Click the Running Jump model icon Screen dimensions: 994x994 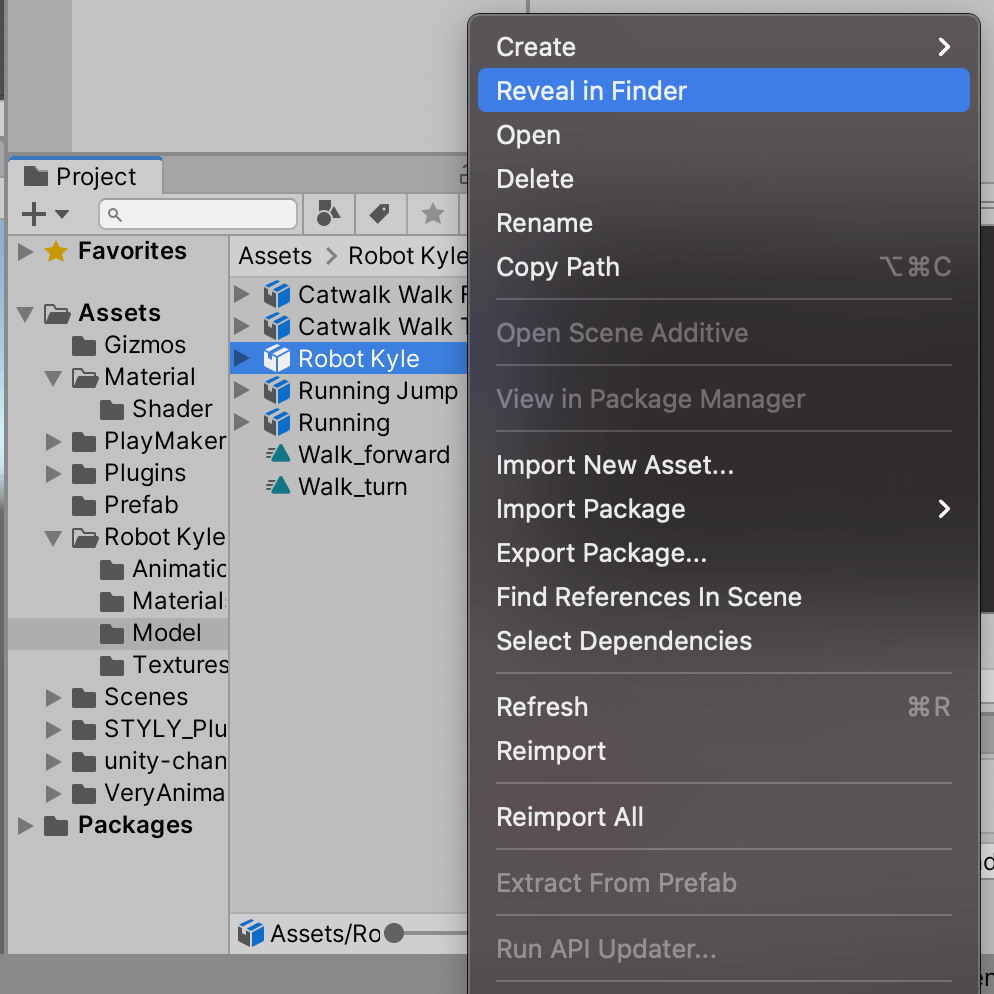click(x=277, y=390)
